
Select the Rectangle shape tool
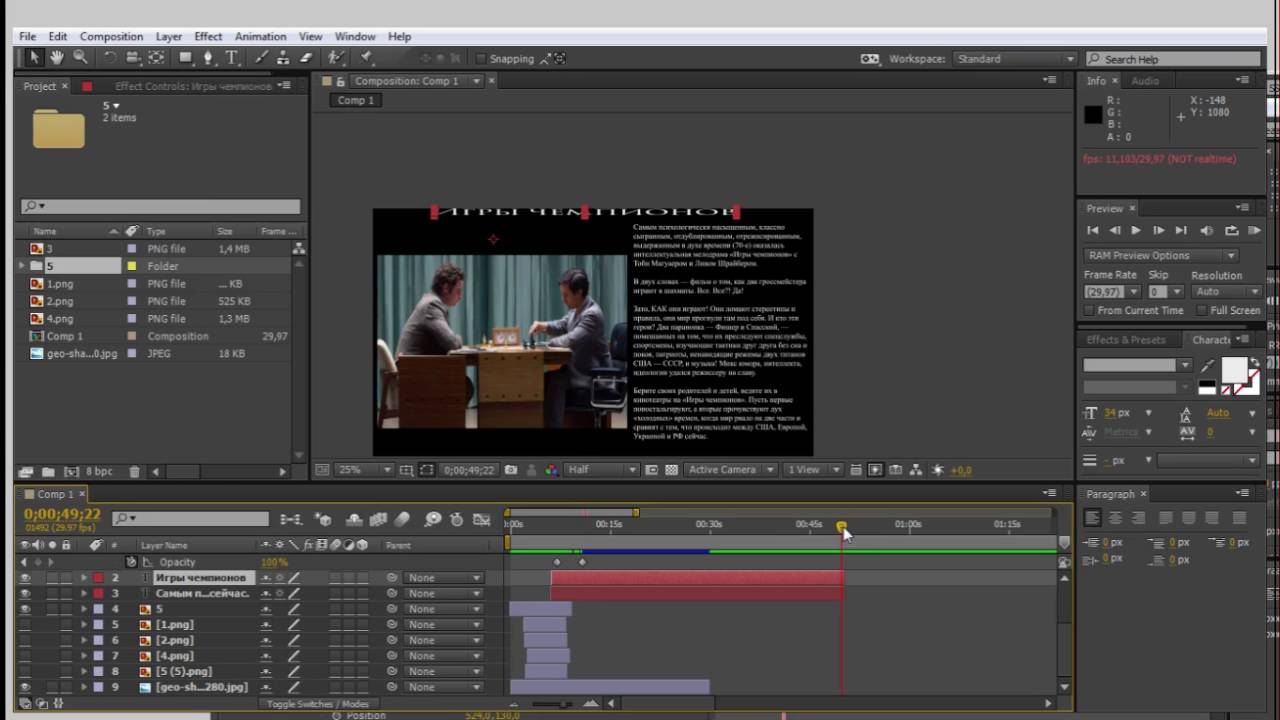click(x=186, y=58)
